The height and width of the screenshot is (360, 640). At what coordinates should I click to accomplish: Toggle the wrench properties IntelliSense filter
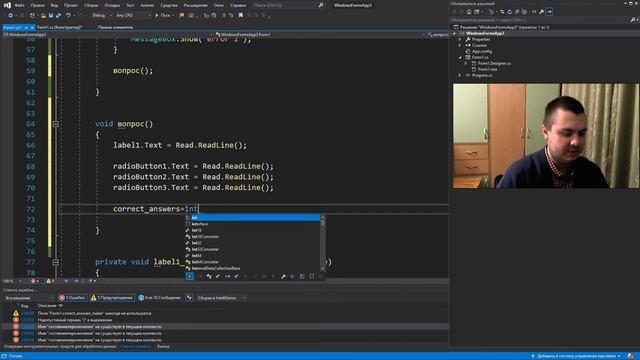coord(283,276)
